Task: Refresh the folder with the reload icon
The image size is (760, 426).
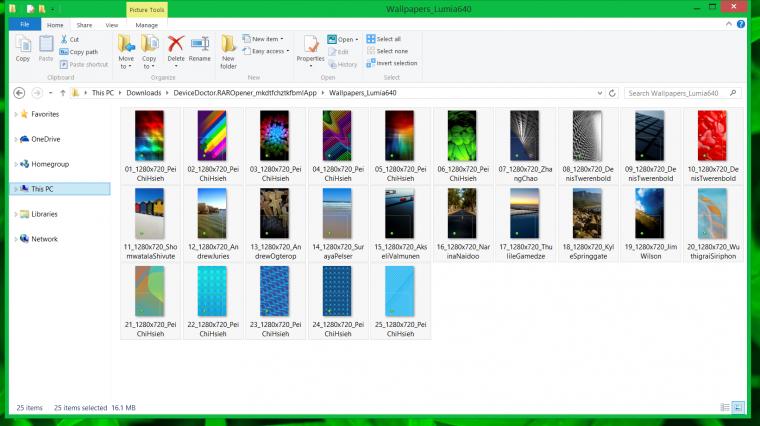Action: (x=612, y=93)
